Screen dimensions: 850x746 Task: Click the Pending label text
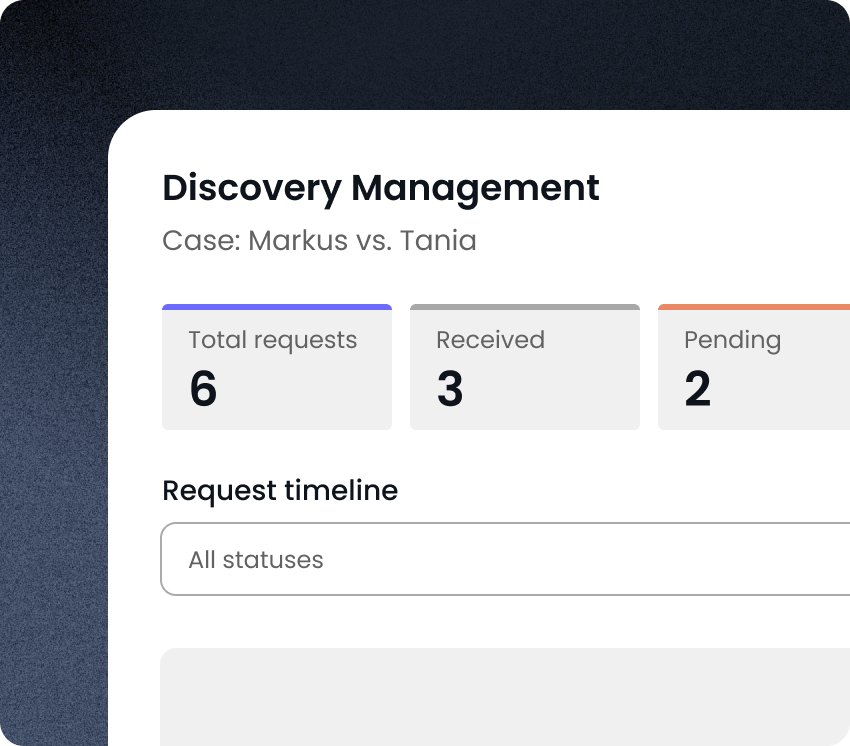click(x=732, y=340)
